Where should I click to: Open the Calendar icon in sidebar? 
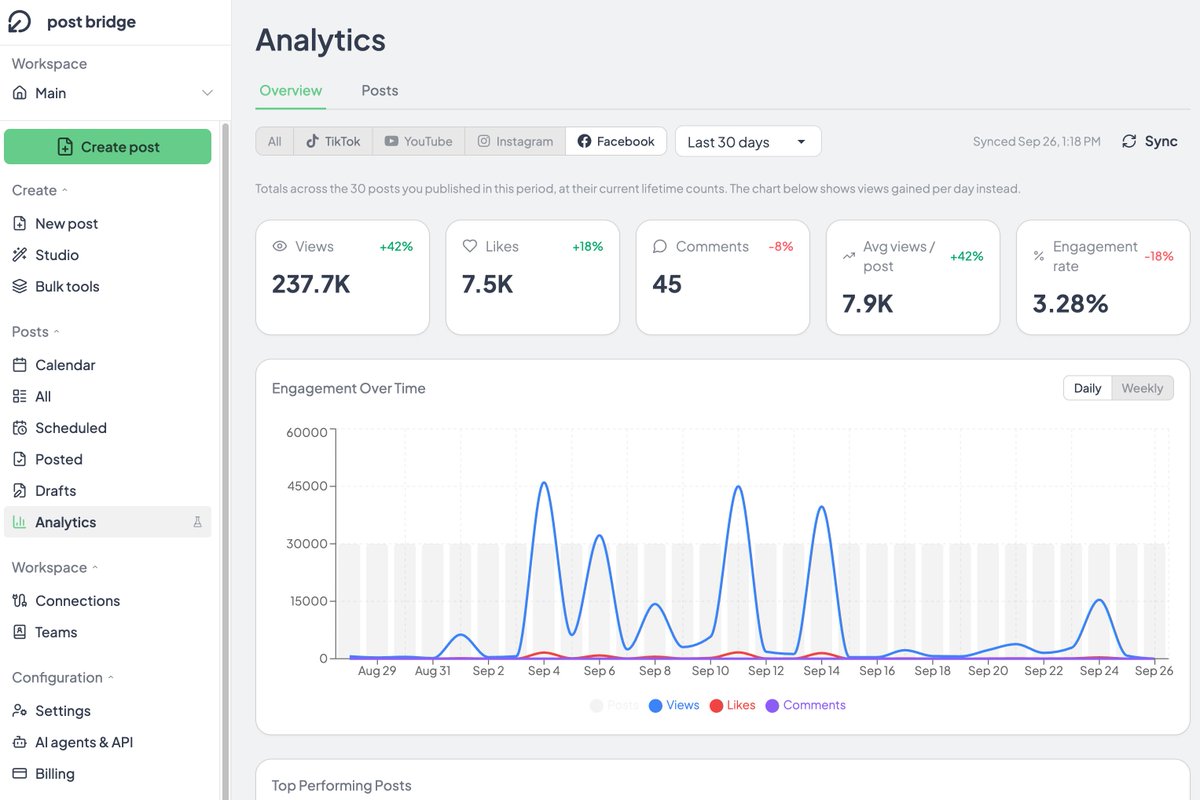tap(19, 365)
